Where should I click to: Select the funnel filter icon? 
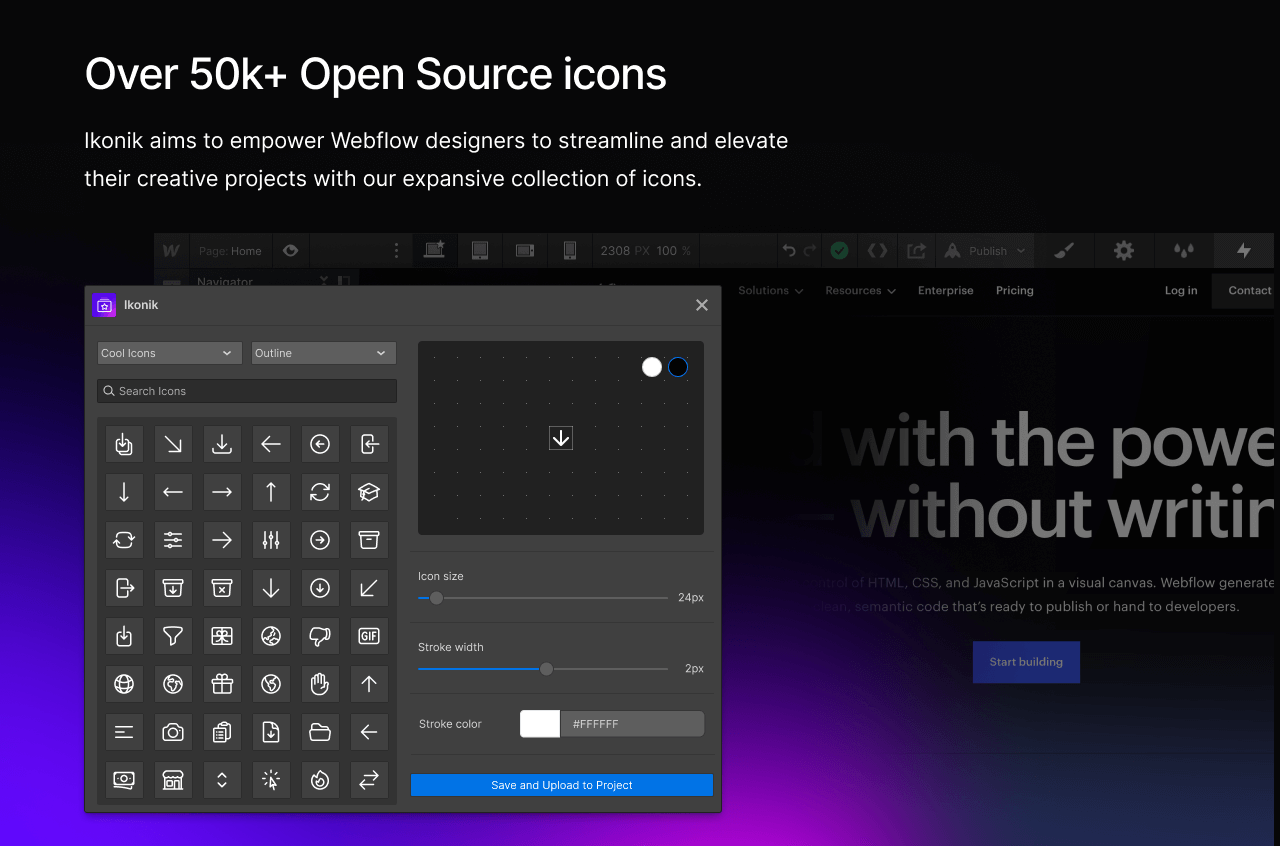pyautogui.click(x=173, y=636)
